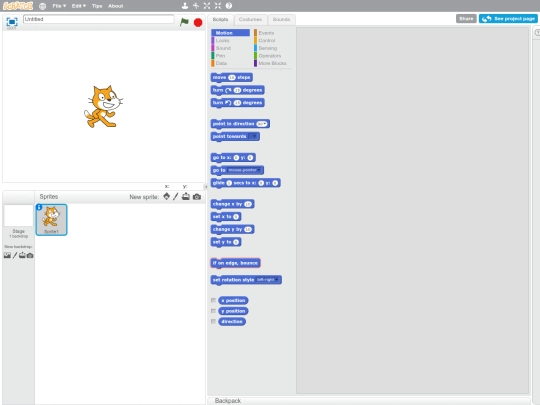Viewport: 540px width, 405px height.
Task: Upload backdrop from file
Action: 22,255
